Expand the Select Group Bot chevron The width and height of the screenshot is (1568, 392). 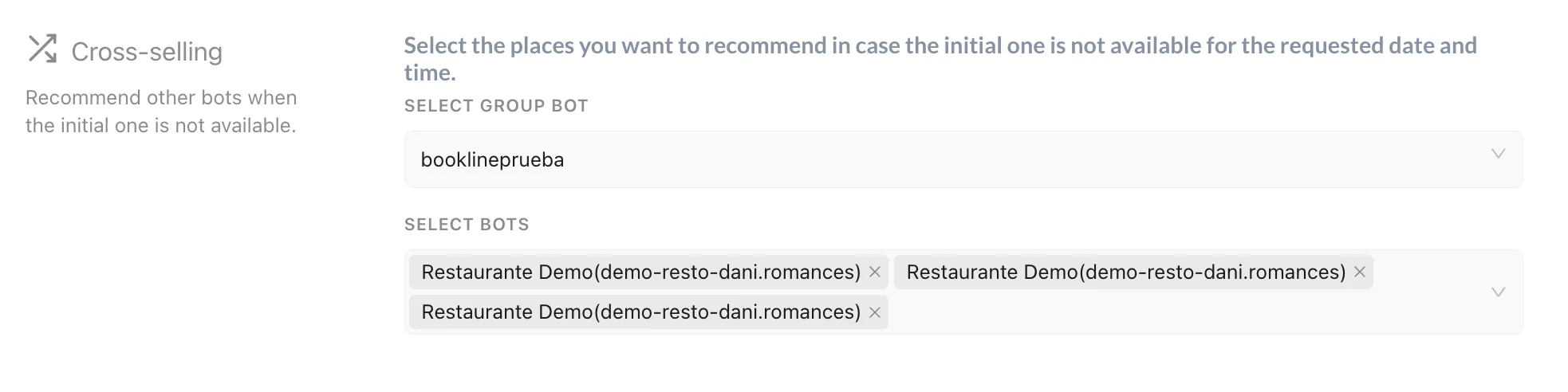coord(1499,154)
